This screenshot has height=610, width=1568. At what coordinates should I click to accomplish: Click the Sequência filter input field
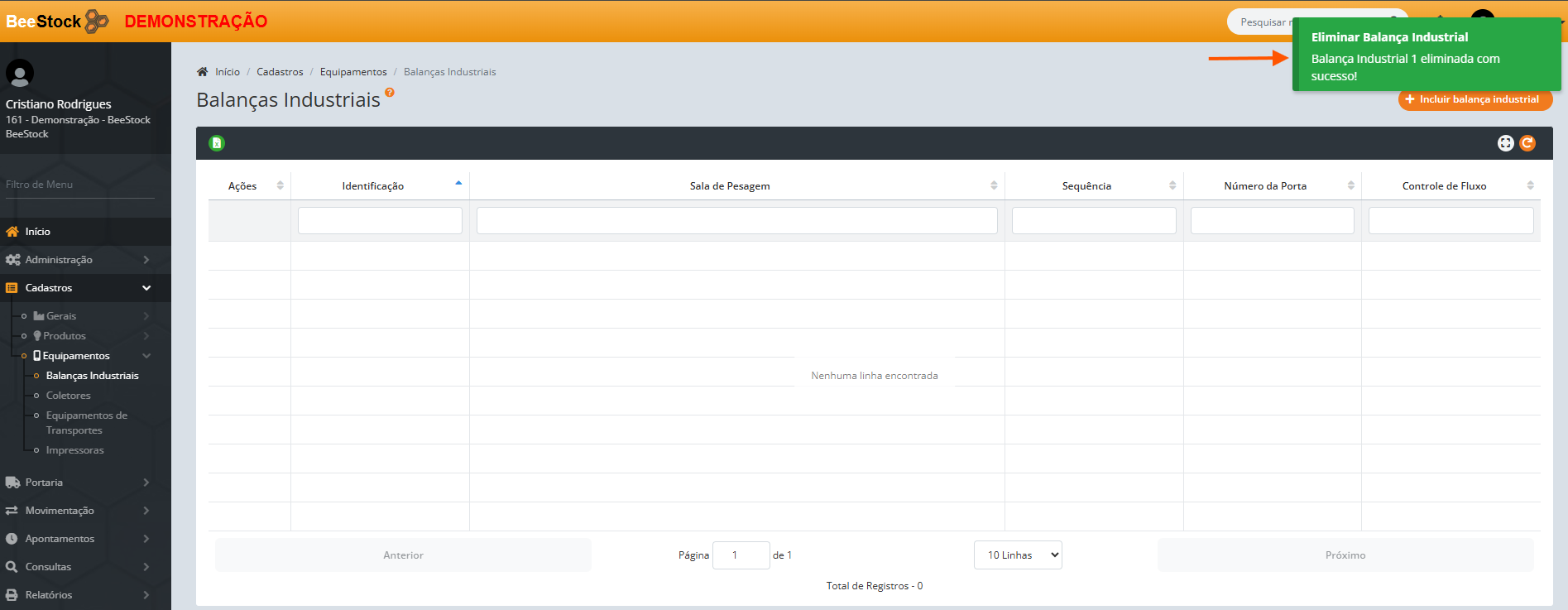(x=1093, y=221)
